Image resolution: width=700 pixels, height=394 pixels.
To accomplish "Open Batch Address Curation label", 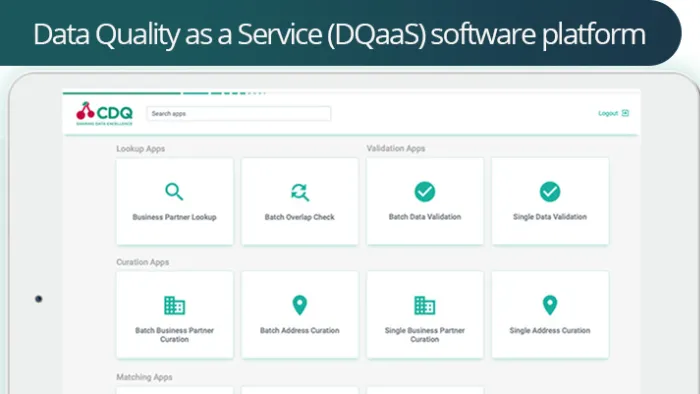I will tap(300, 331).
